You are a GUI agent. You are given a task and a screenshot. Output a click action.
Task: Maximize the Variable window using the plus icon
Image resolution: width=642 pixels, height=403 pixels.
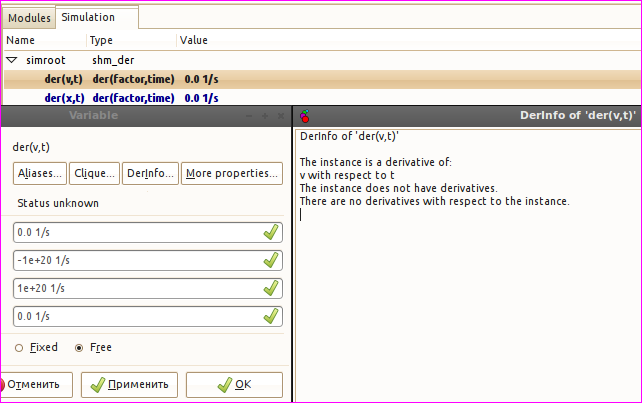click(265, 116)
